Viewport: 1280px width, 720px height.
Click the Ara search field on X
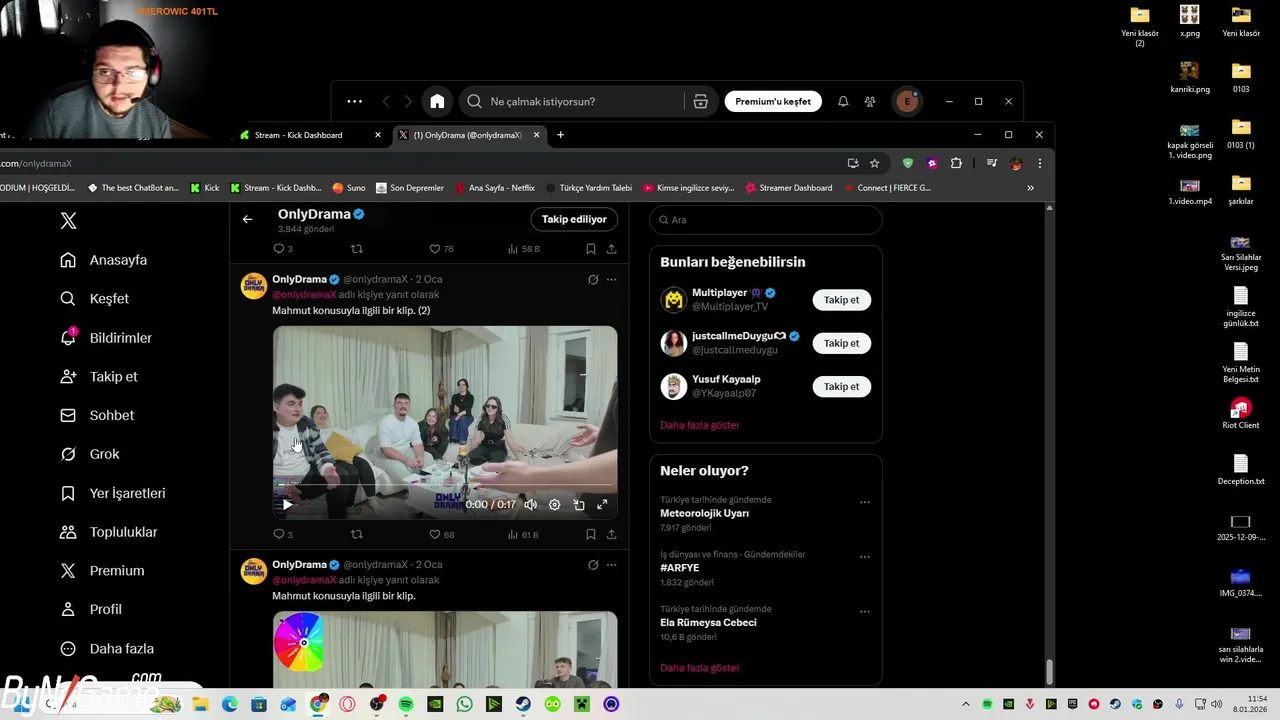tap(766, 220)
